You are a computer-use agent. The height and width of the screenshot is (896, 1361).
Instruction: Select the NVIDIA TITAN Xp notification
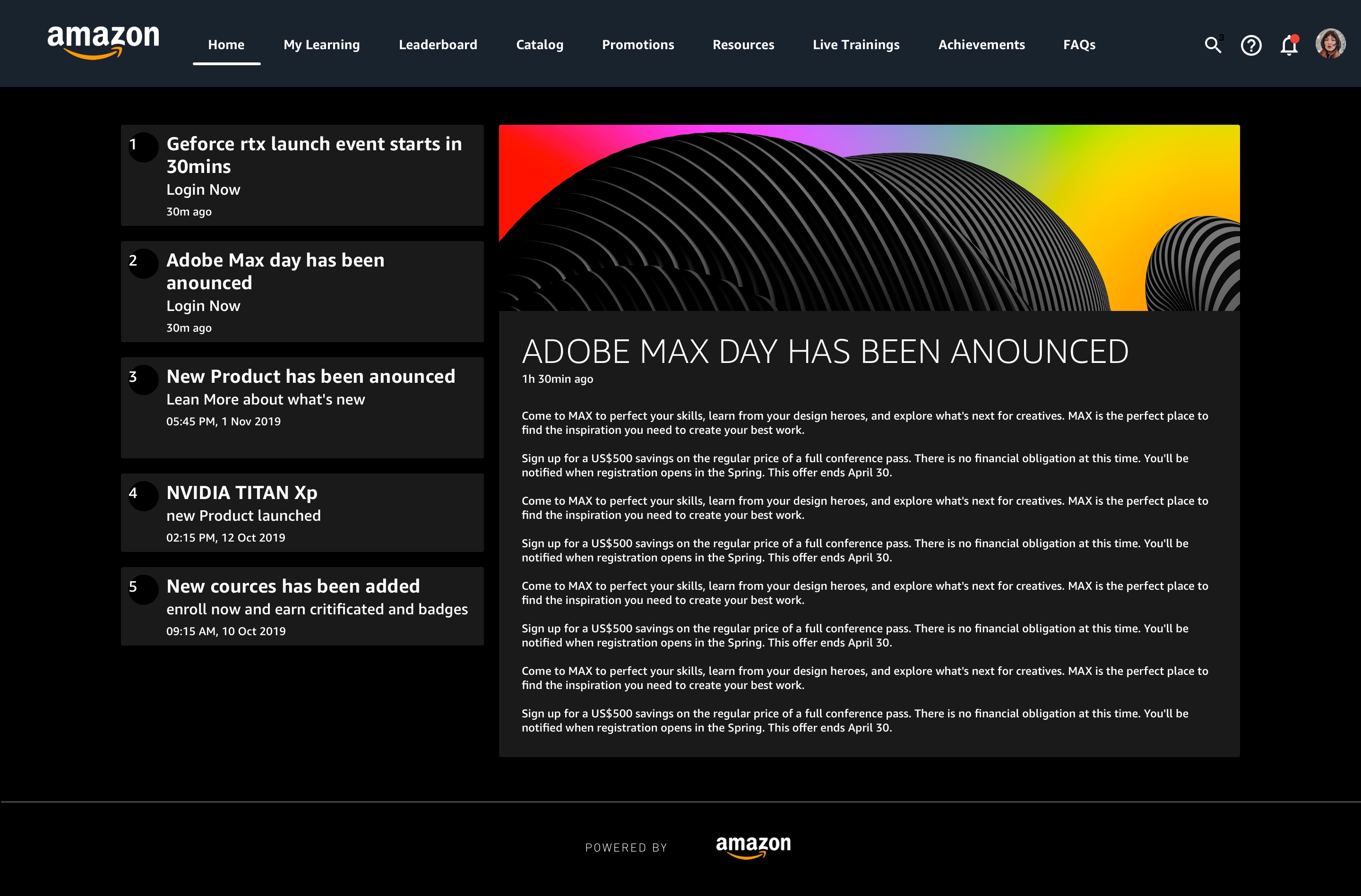(x=302, y=512)
